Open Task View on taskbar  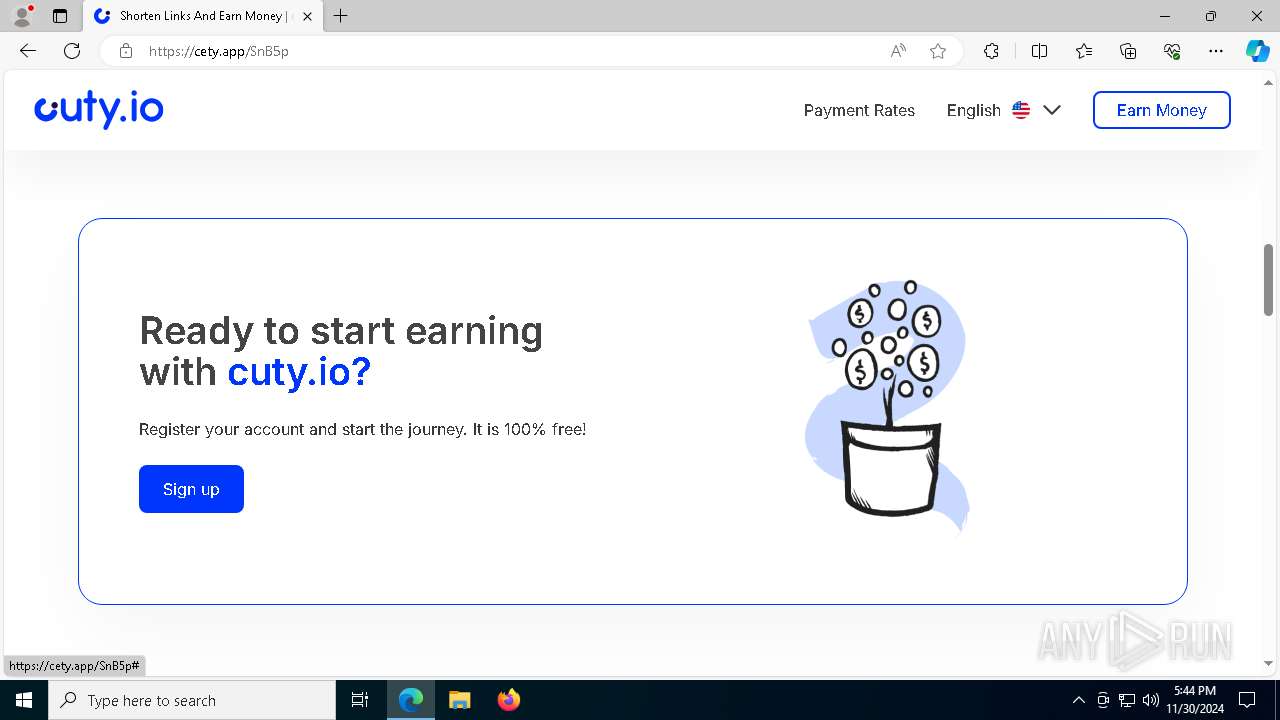coord(360,700)
